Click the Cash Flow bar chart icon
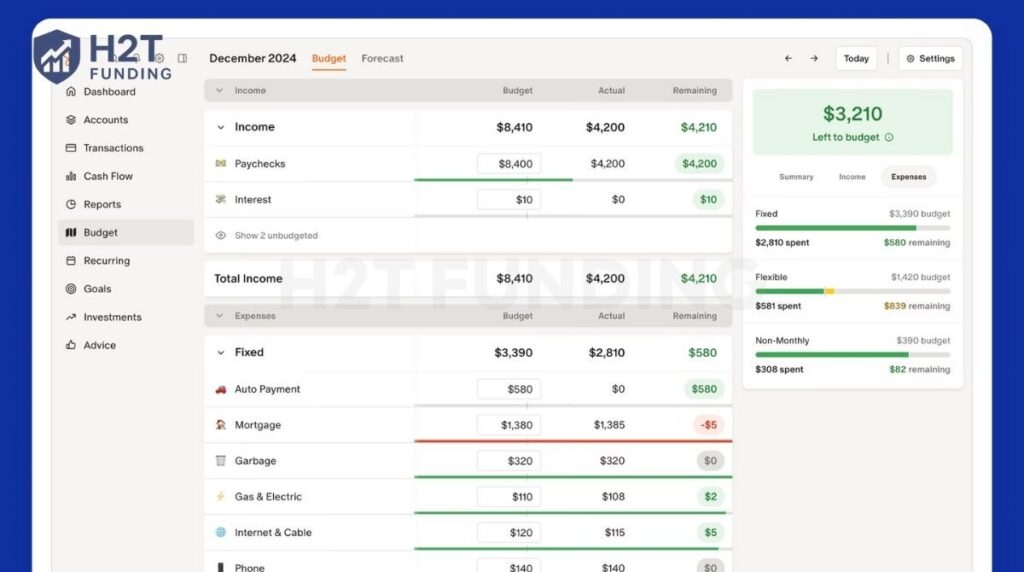Viewport: 1024px width, 572px height. tap(71, 176)
